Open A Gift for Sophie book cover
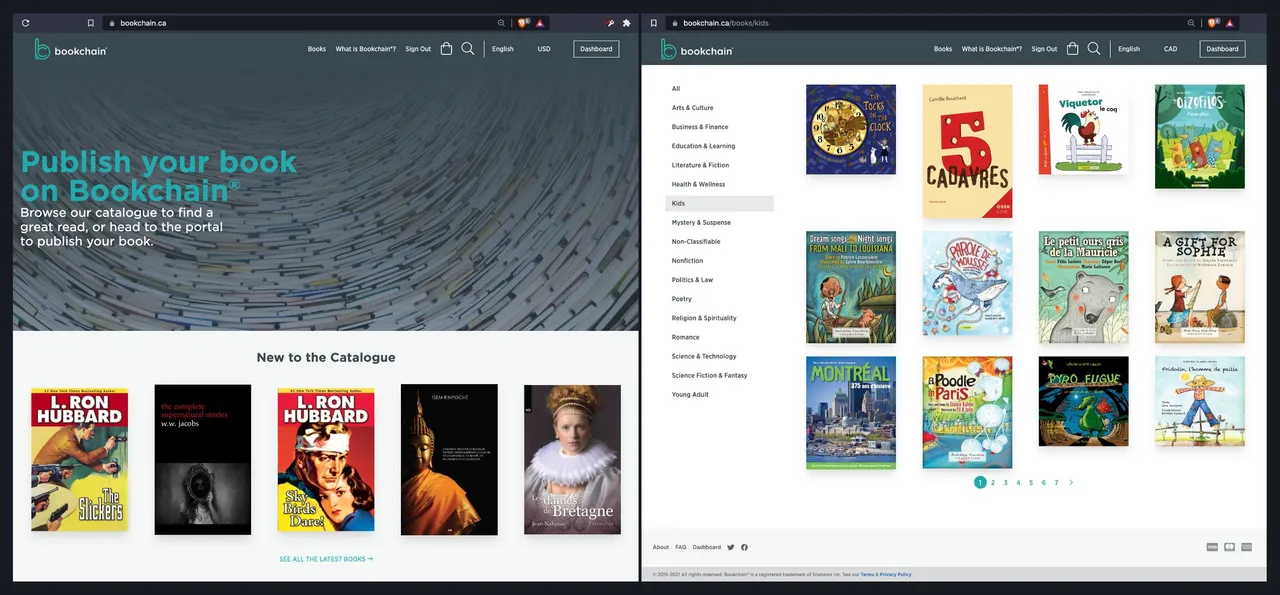 click(x=1200, y=287)
